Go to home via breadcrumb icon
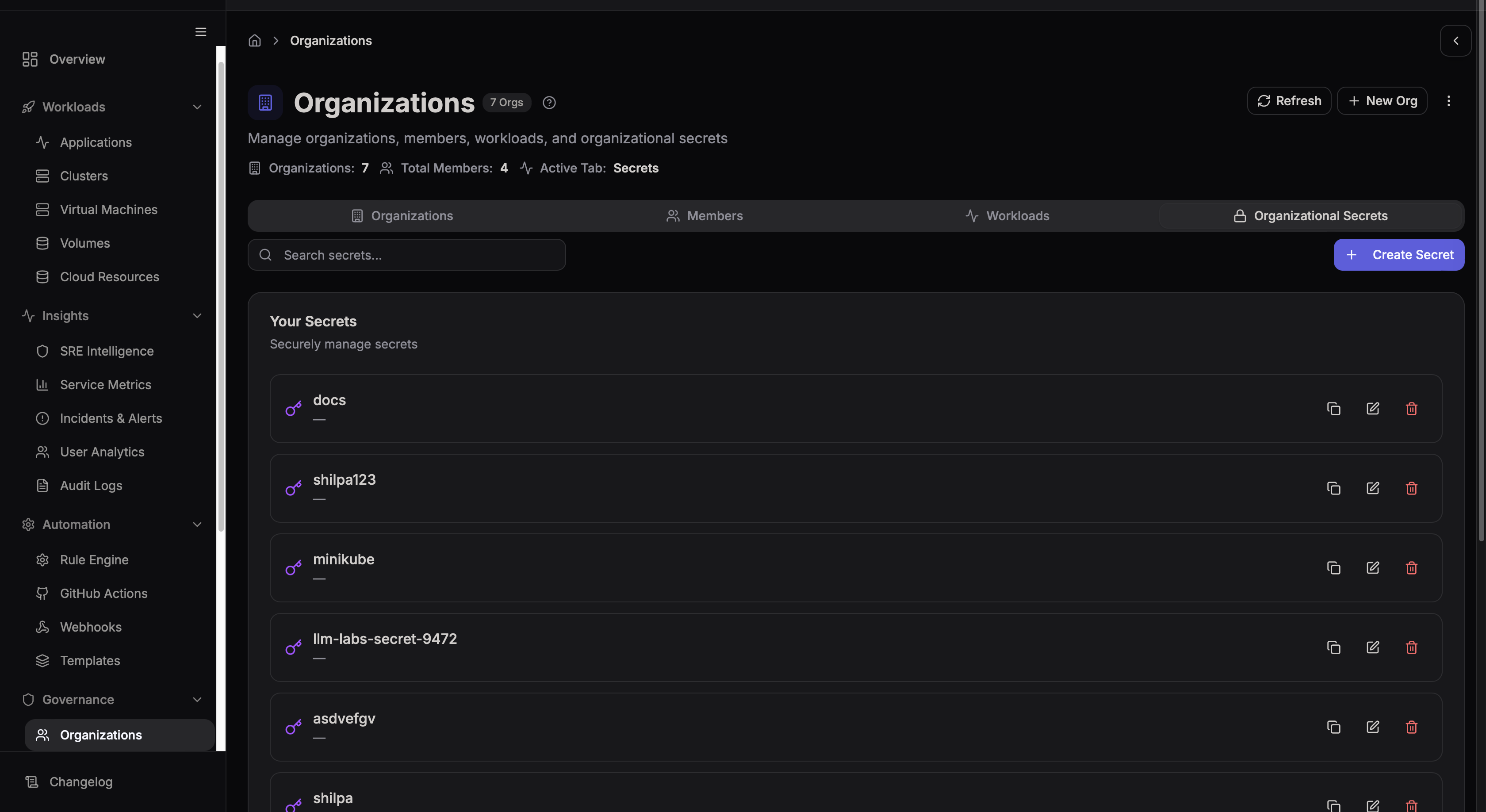This screenshot has height=812, width=1486. pyautogui.click(x=254, y=41)
